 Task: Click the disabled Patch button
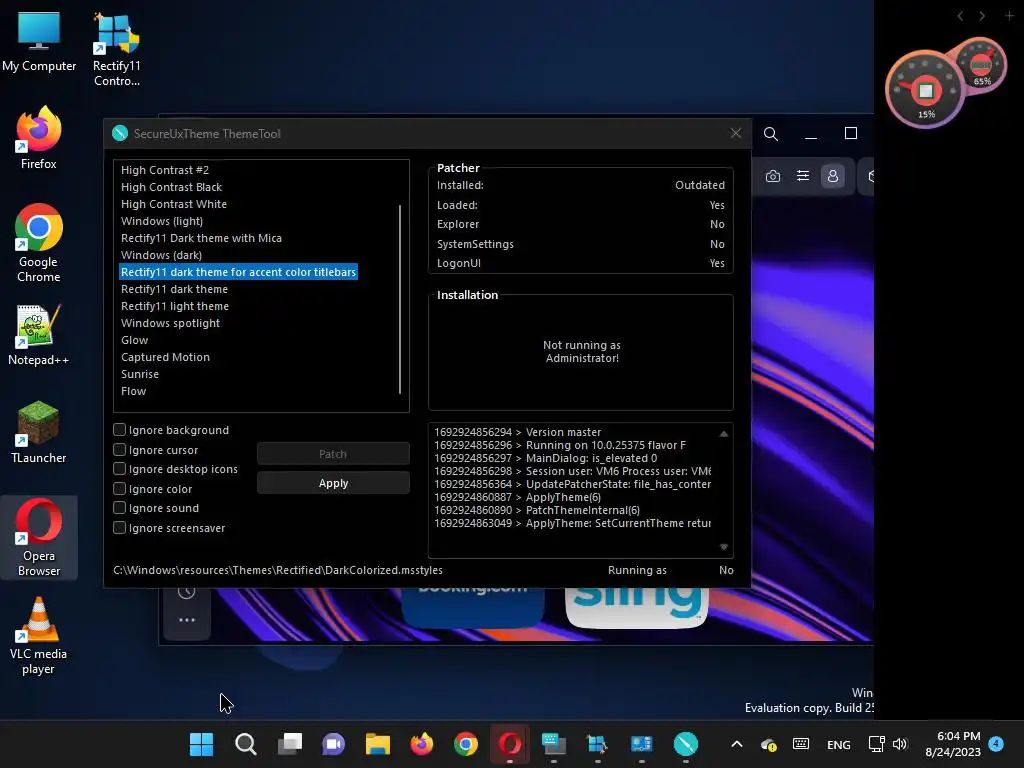pyautogui.click(x=333, y=454)
